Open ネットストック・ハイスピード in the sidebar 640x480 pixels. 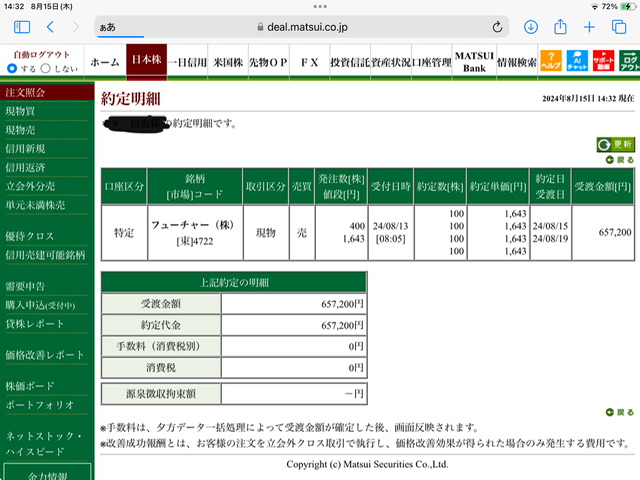click(44, 443)
